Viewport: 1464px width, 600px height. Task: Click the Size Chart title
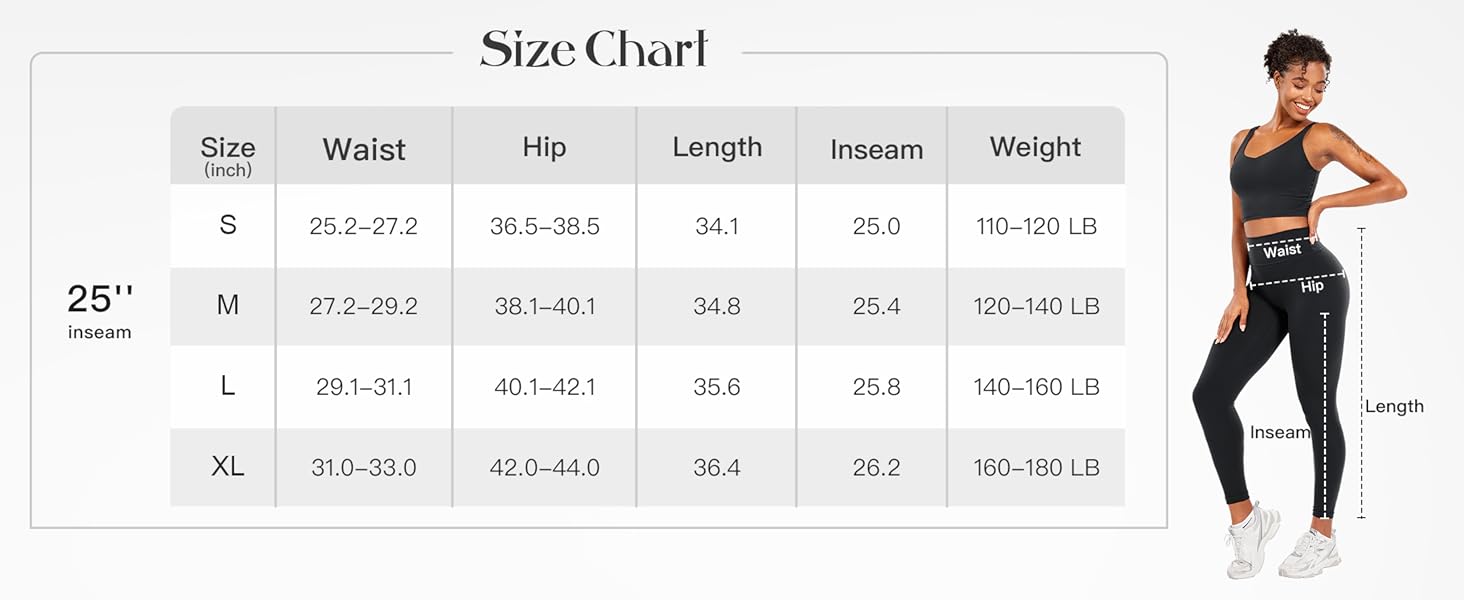coord(594,49)
